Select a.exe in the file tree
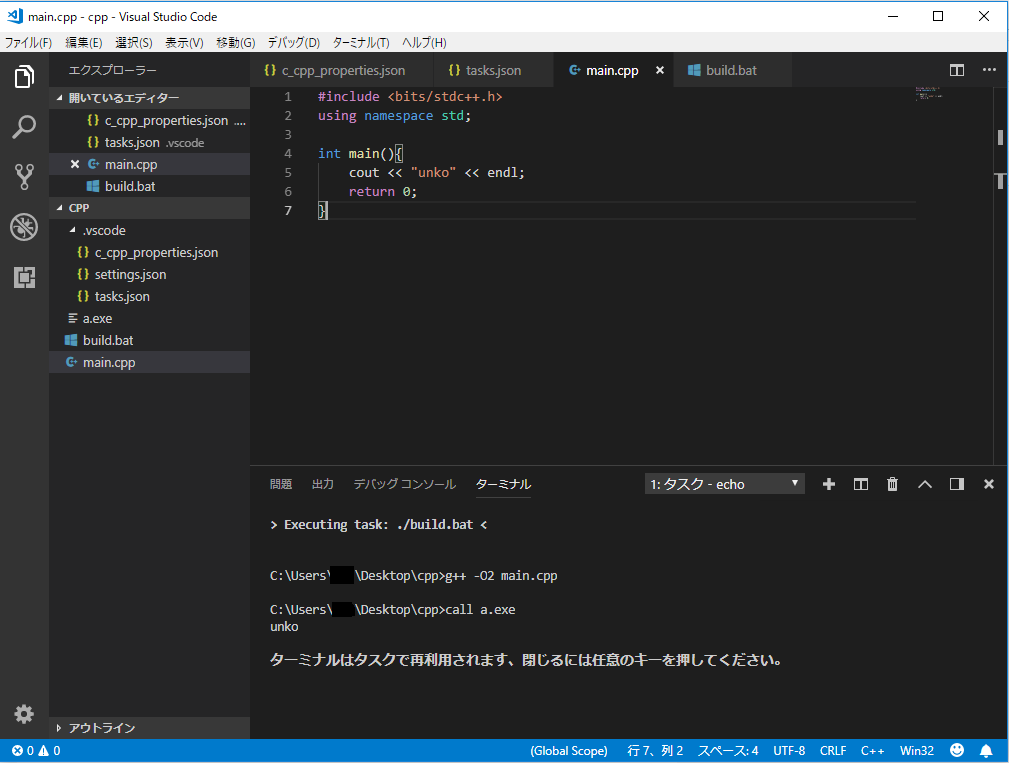Screen dimensions: 1009x763 tap(149, 318)
